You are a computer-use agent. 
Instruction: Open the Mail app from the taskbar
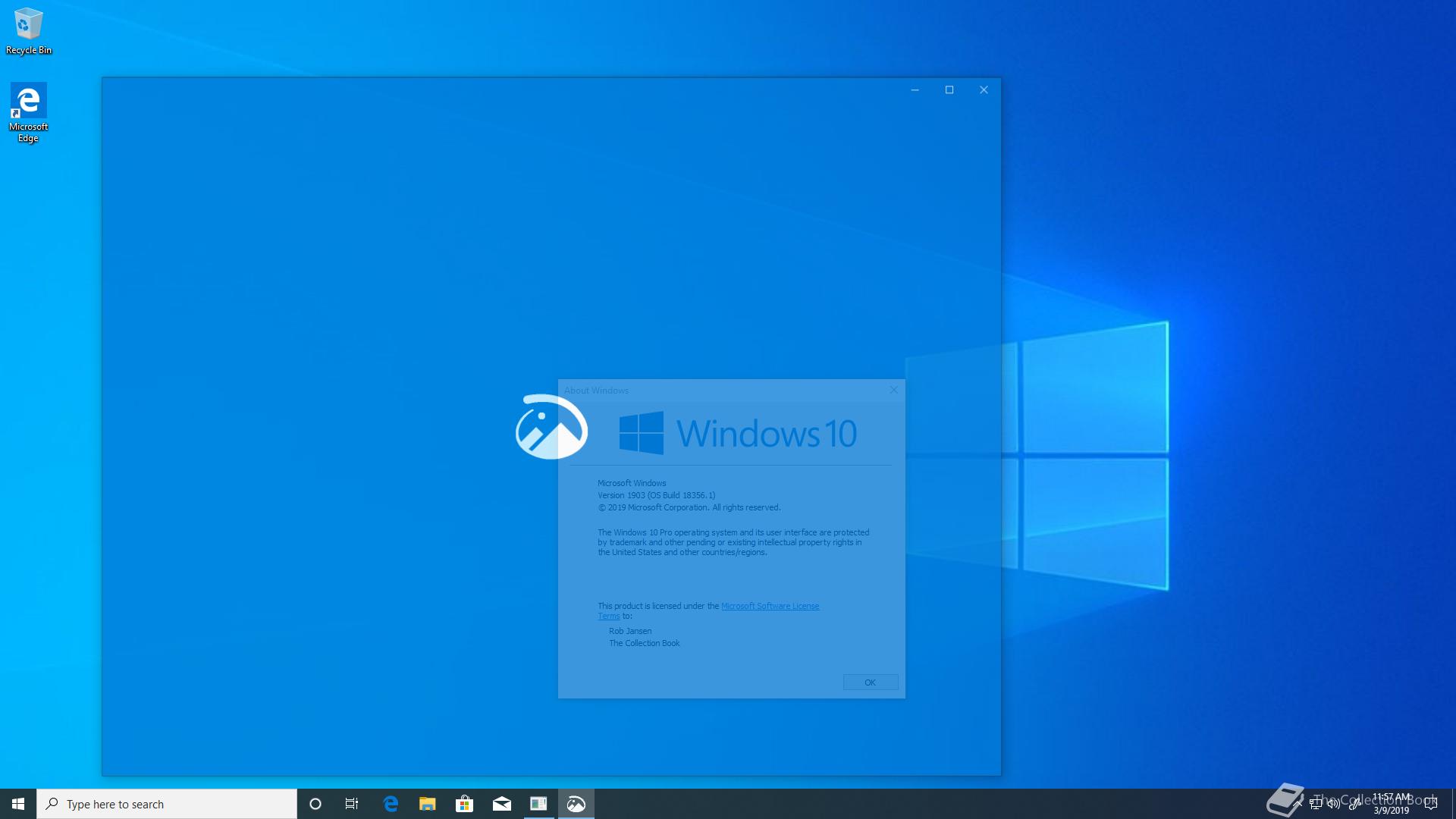[x=501, y=804]
